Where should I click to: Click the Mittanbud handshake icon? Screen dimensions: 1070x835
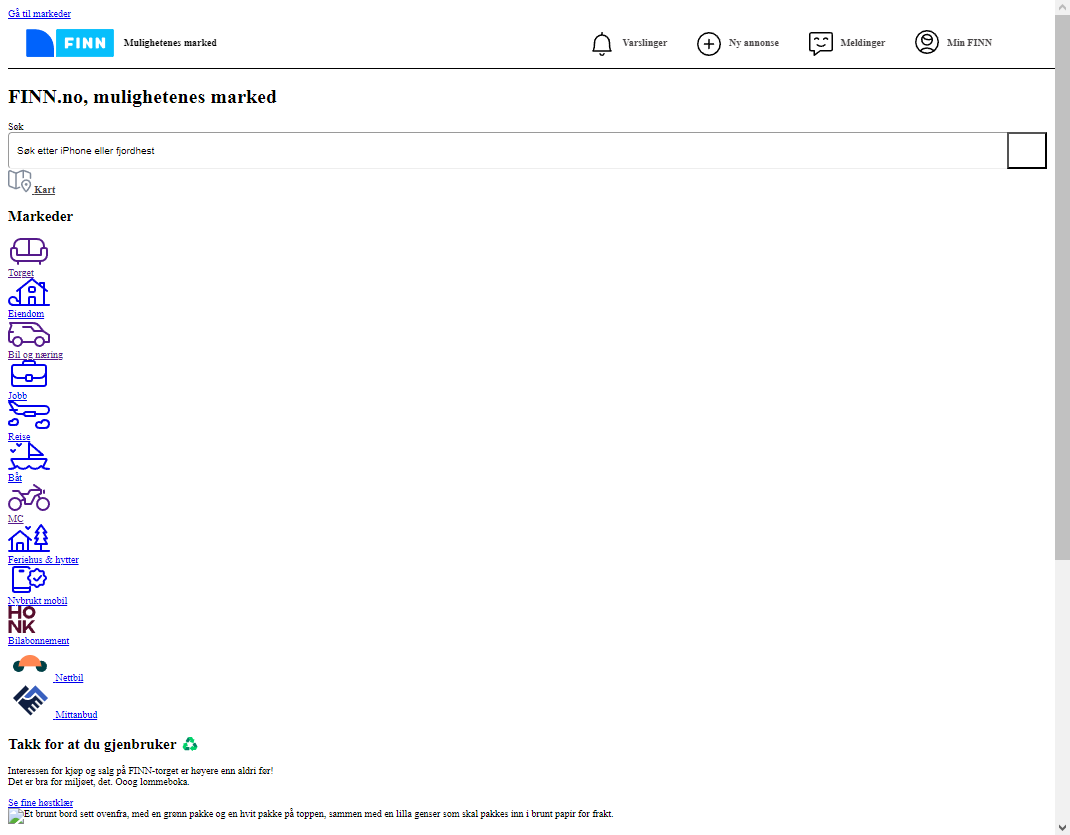tap(30, 700)
